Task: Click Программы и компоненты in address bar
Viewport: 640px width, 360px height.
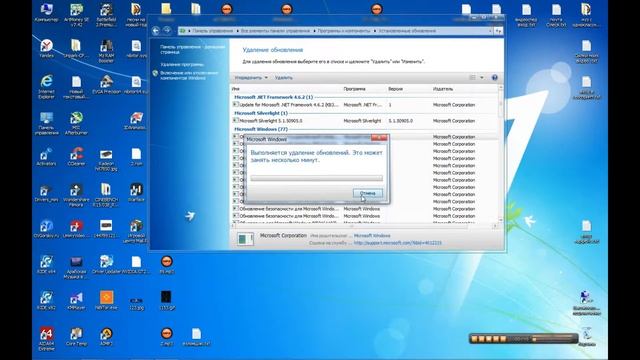Action: pos(344,31)
